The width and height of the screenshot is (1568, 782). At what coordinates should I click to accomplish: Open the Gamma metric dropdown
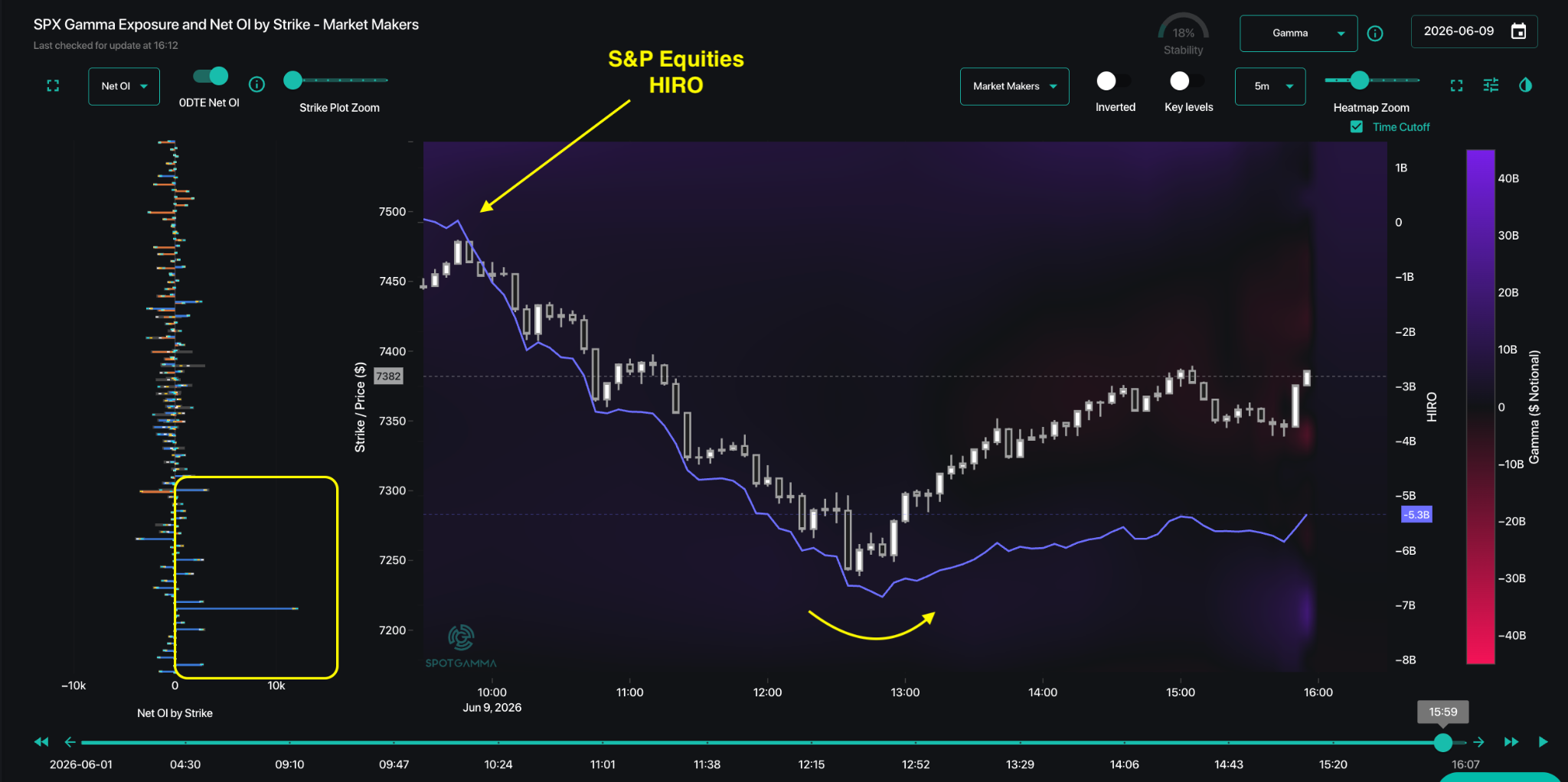1298,34
